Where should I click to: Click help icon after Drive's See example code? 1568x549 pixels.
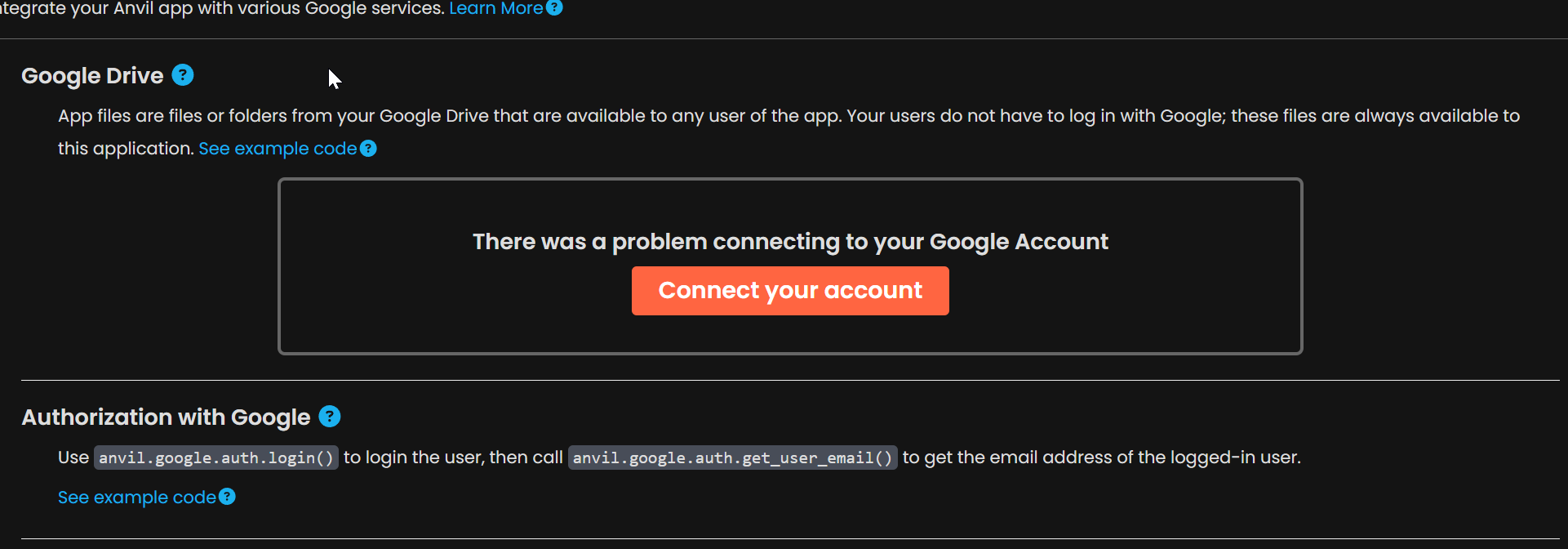(368, 149)
